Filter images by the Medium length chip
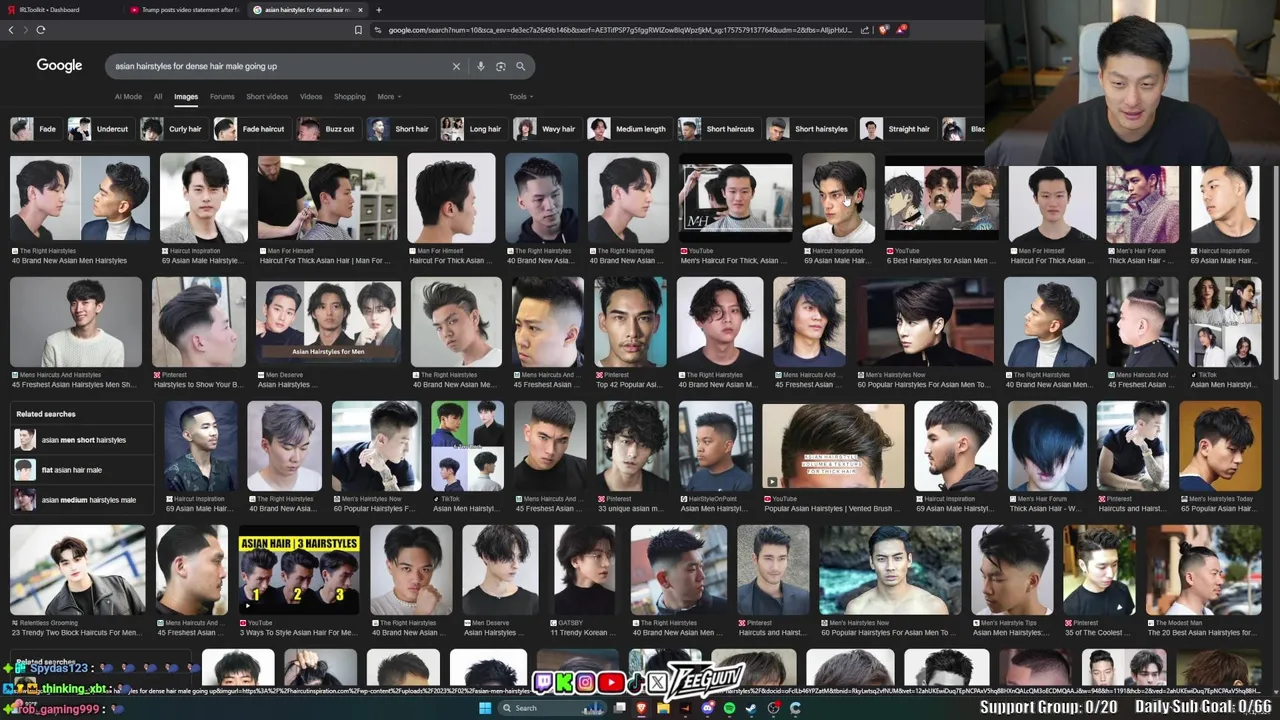1280x720 pixels. pos(628,129)
